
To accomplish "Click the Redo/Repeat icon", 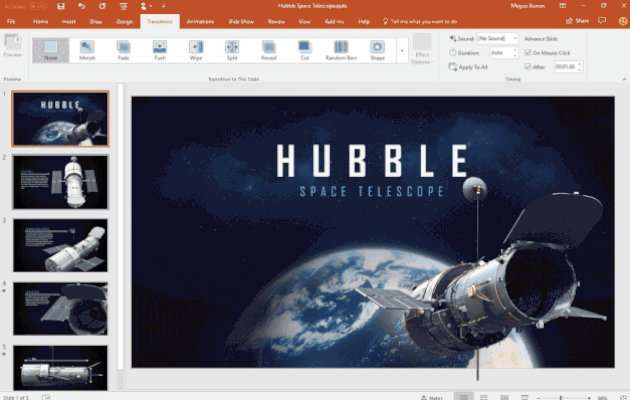I will 102,6.
